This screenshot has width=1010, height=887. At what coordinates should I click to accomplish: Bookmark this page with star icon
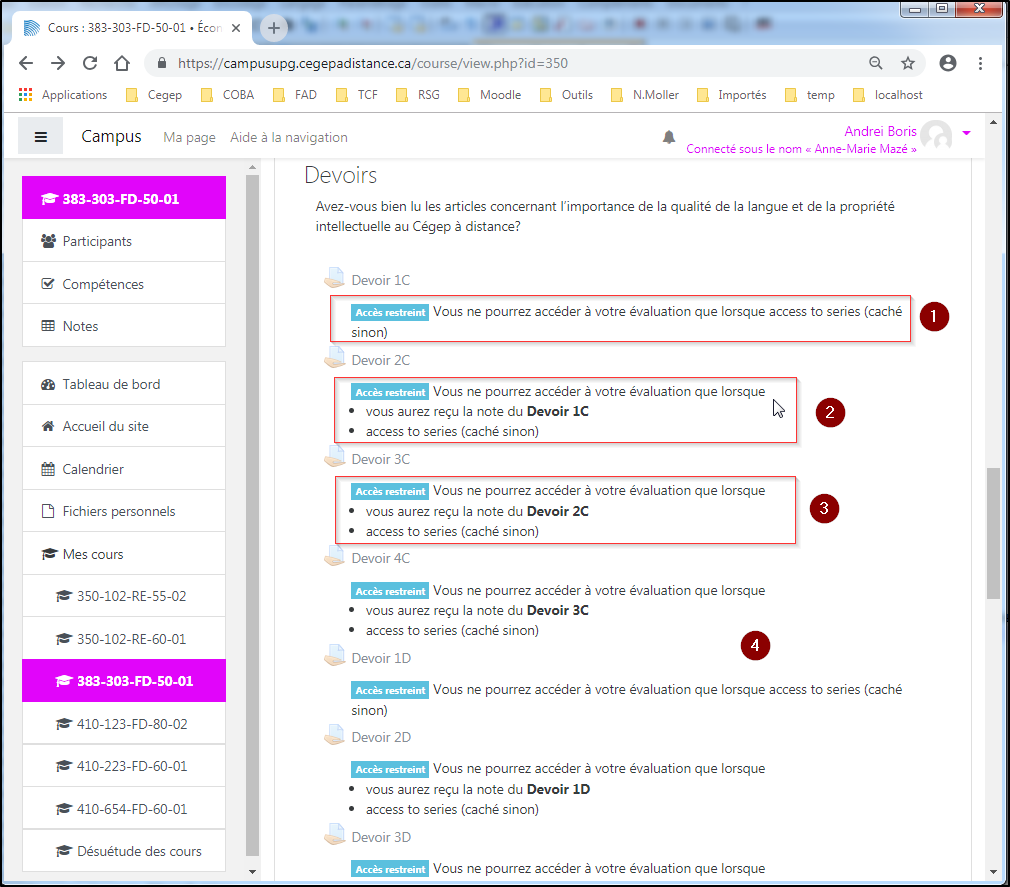908,63
